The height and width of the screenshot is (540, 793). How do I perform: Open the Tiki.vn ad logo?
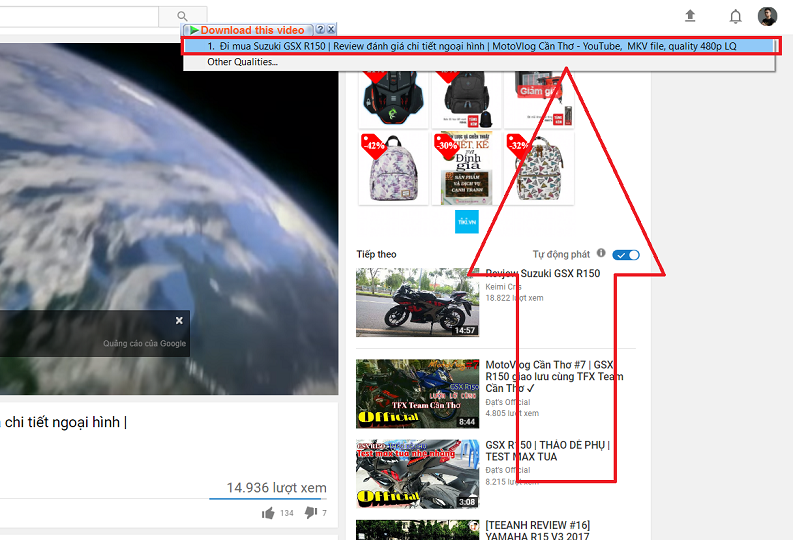point(467,221)
